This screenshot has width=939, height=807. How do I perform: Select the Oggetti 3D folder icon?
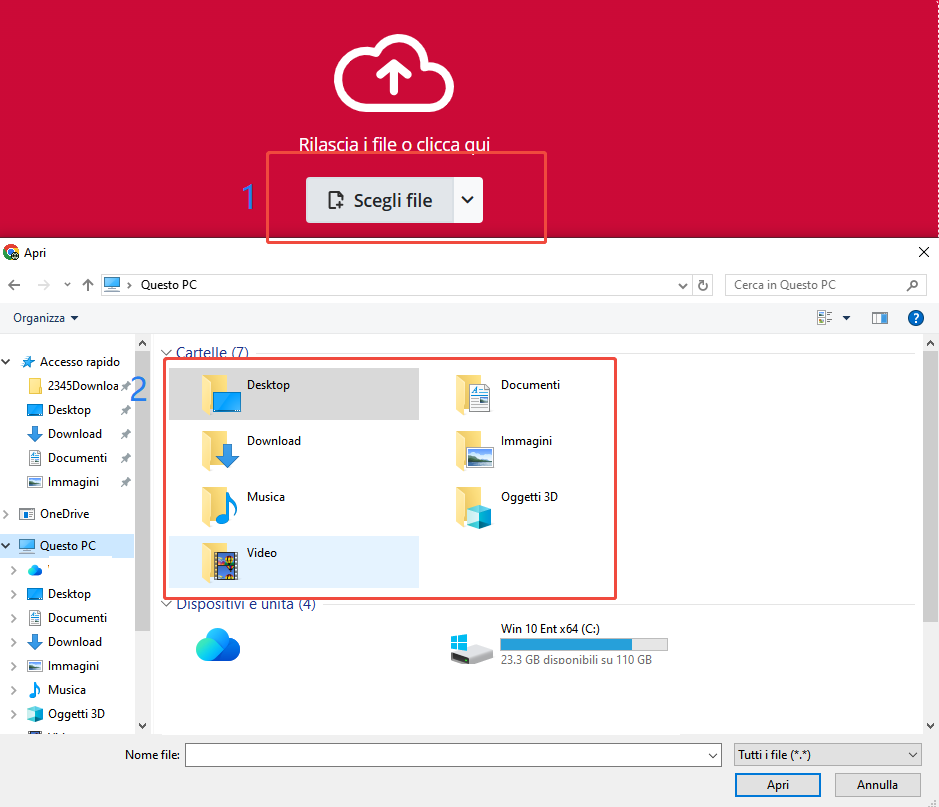coord(474,507)
